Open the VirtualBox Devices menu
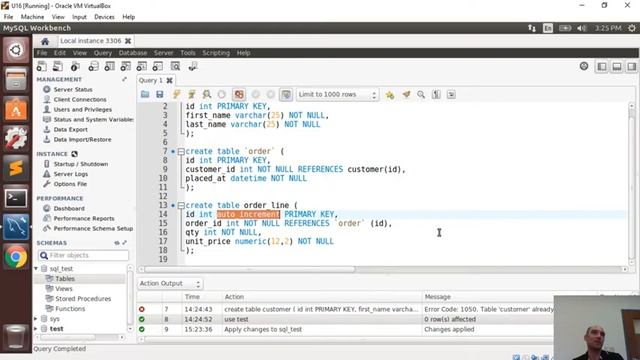Viewport: 640px width, 360px height. point(104,17)
